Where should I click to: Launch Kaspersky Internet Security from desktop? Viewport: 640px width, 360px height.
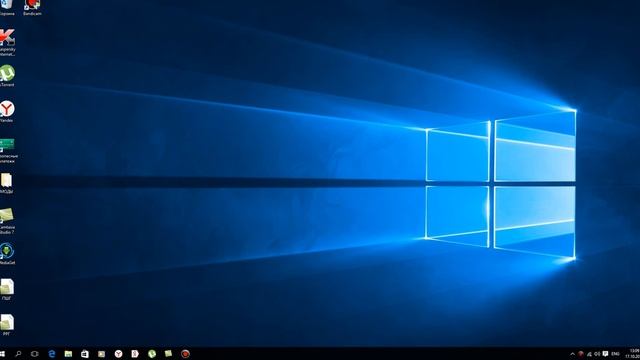pos(7,42)
